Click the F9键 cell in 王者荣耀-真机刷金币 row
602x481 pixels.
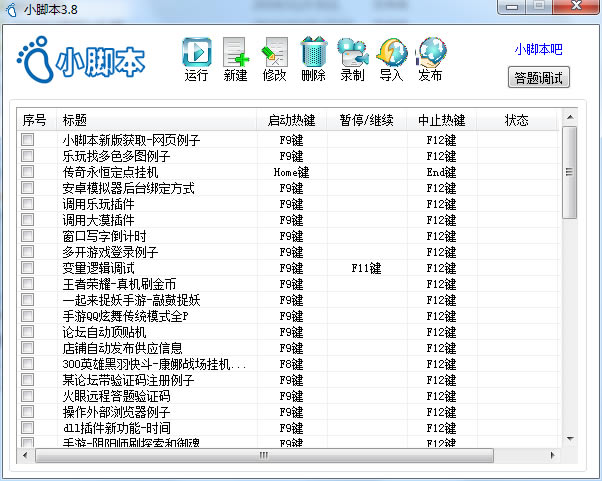click(291, 284)
